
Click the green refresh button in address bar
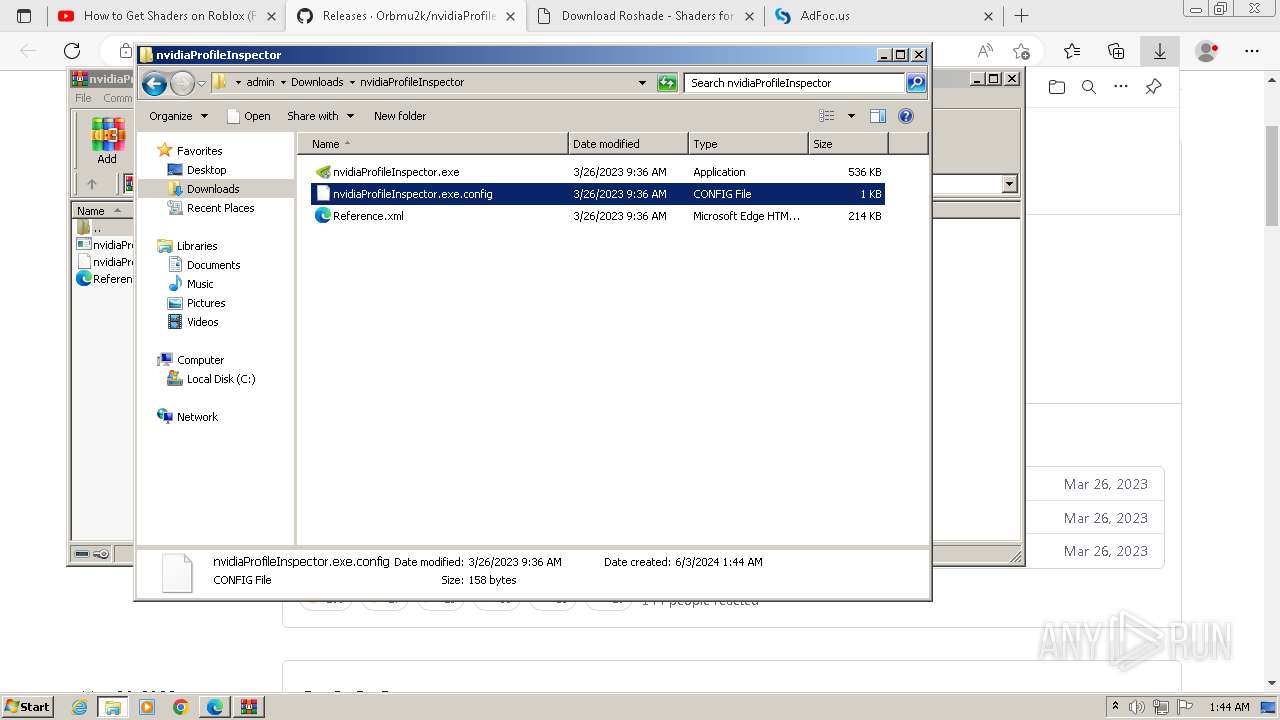(x=667, y=83)
